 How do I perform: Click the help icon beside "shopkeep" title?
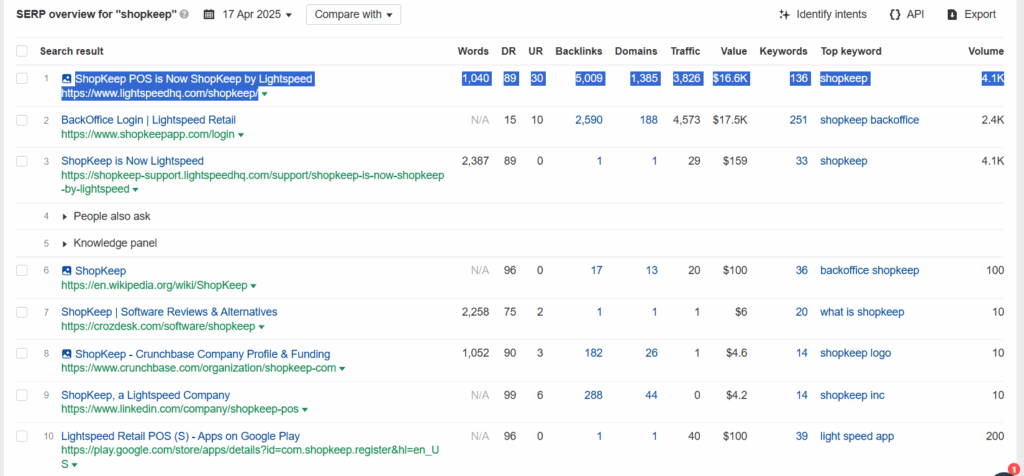coord(185,14)
